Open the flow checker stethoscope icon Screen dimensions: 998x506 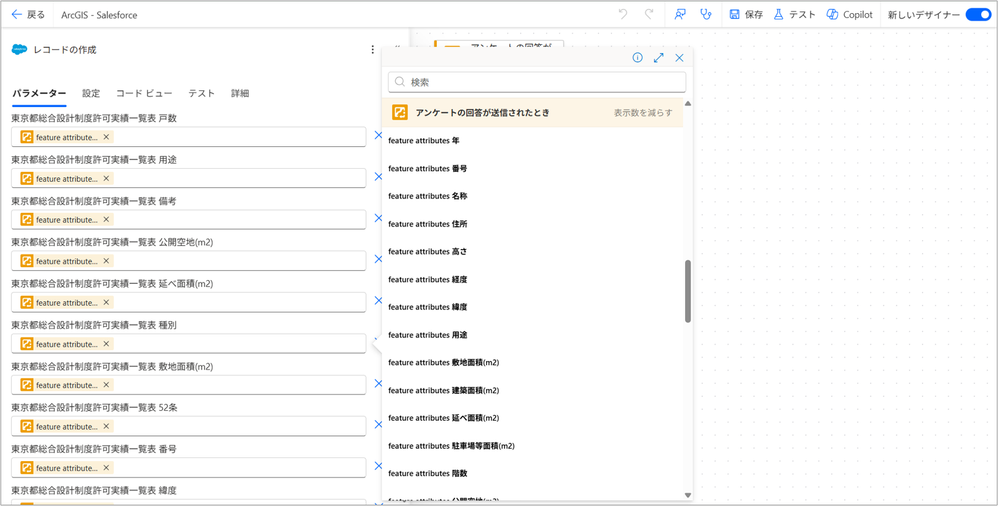pyautogui.click(x=705, y=15)
